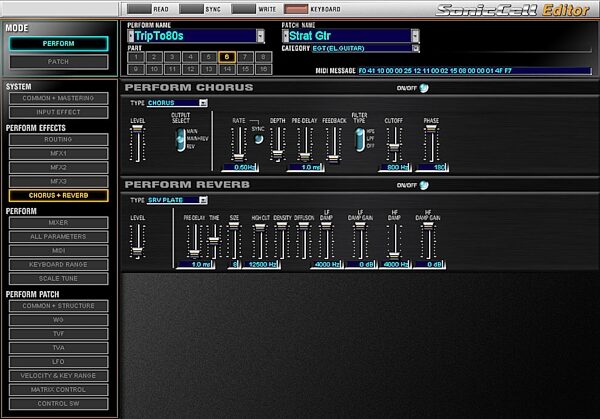Select part 16
This screenshot has height=419, width=600.
(263, 69)
